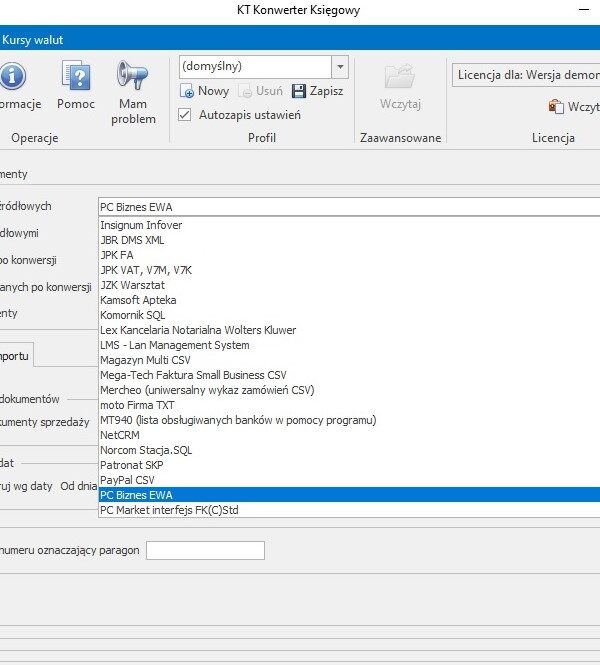
Task: Click the license Wczytaj briefcase icon
Action: pos(556,106)
